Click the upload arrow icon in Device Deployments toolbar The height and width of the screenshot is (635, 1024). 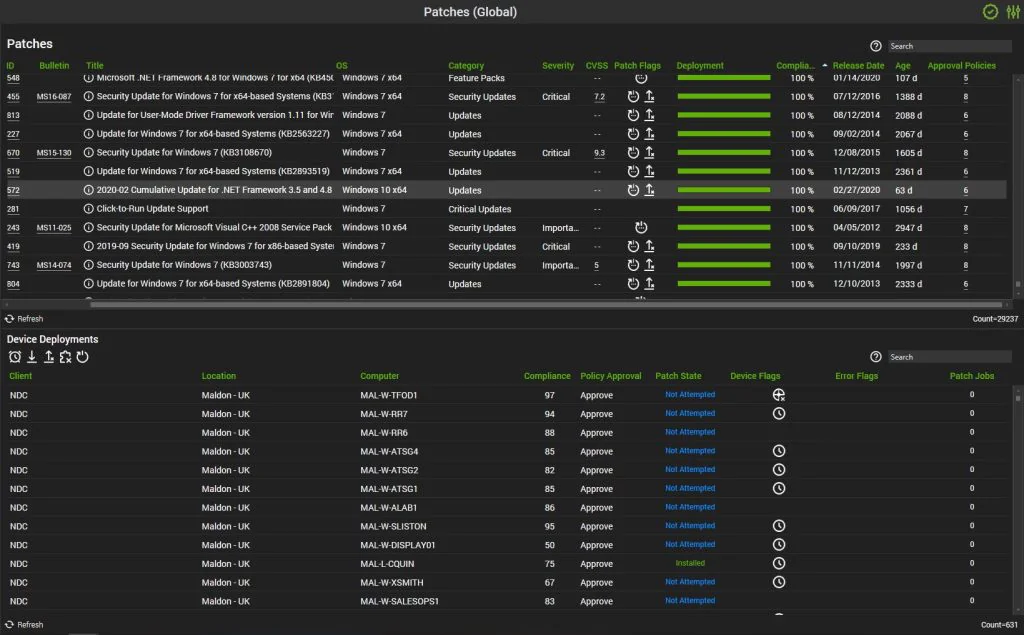(48, 357)
